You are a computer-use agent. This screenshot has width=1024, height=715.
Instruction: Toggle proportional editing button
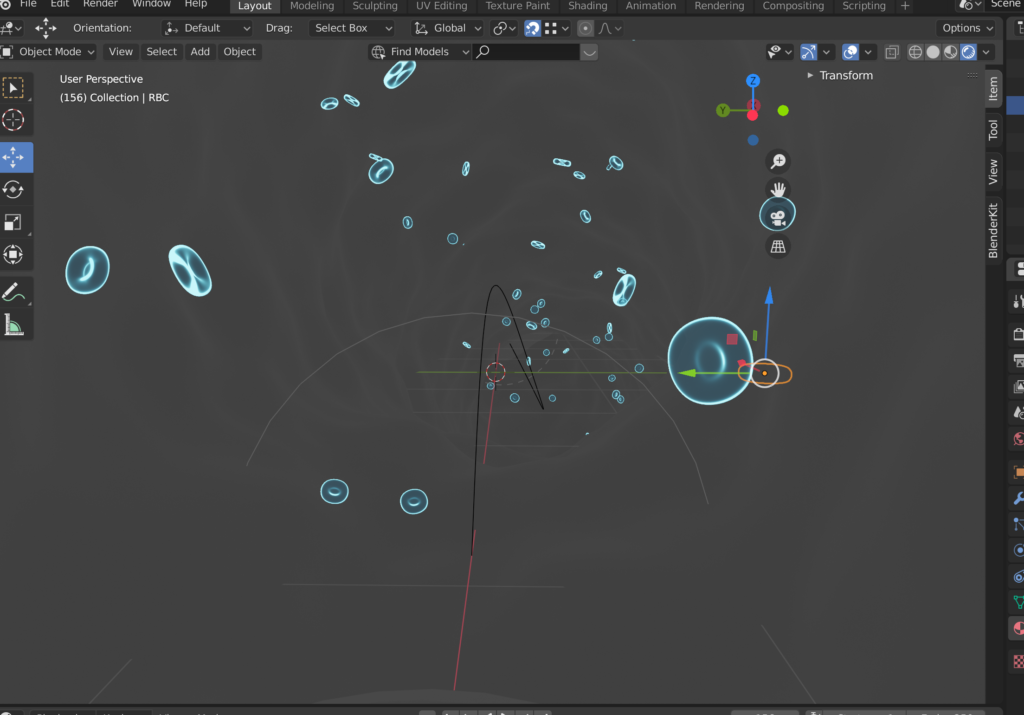[585, 28]
